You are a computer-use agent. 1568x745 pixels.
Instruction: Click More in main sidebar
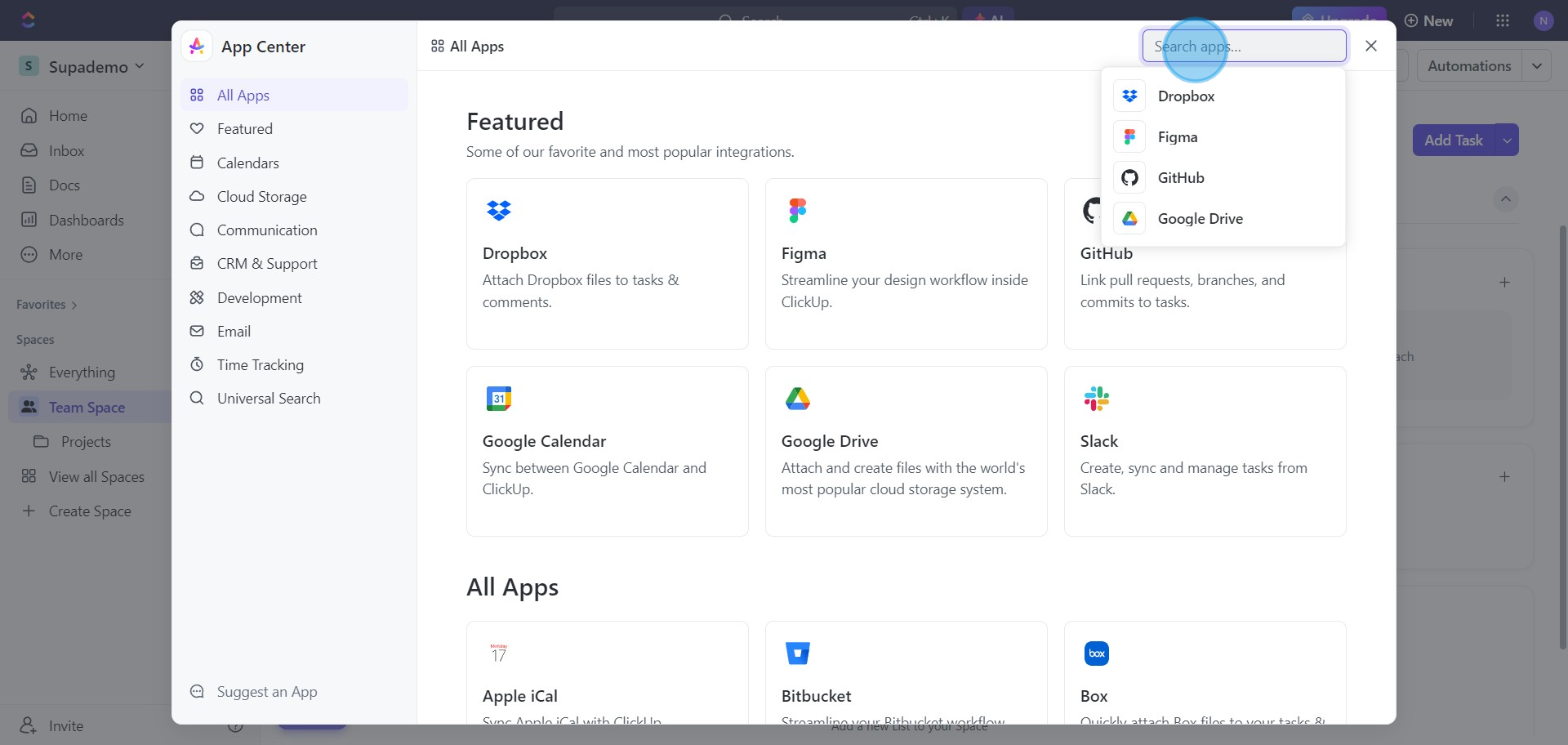point(51,255)
